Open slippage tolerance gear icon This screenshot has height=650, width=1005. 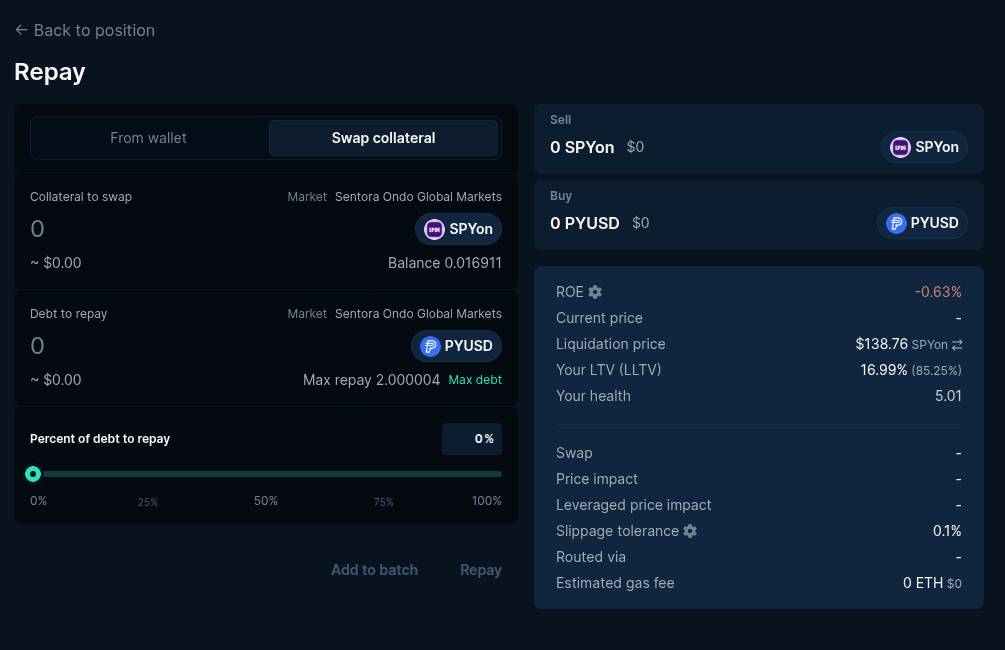click(690, 531)
